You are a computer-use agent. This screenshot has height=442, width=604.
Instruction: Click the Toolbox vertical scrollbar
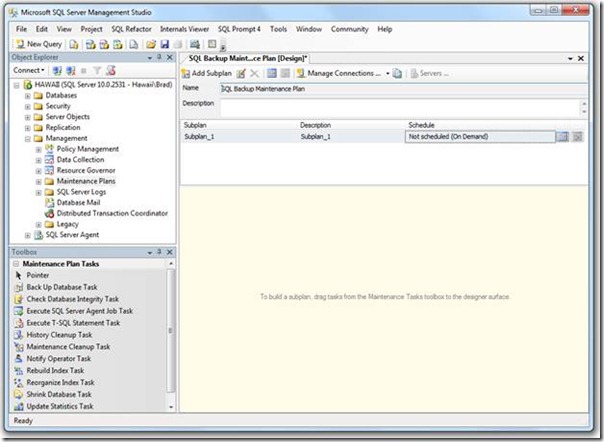tap(171, 330)
